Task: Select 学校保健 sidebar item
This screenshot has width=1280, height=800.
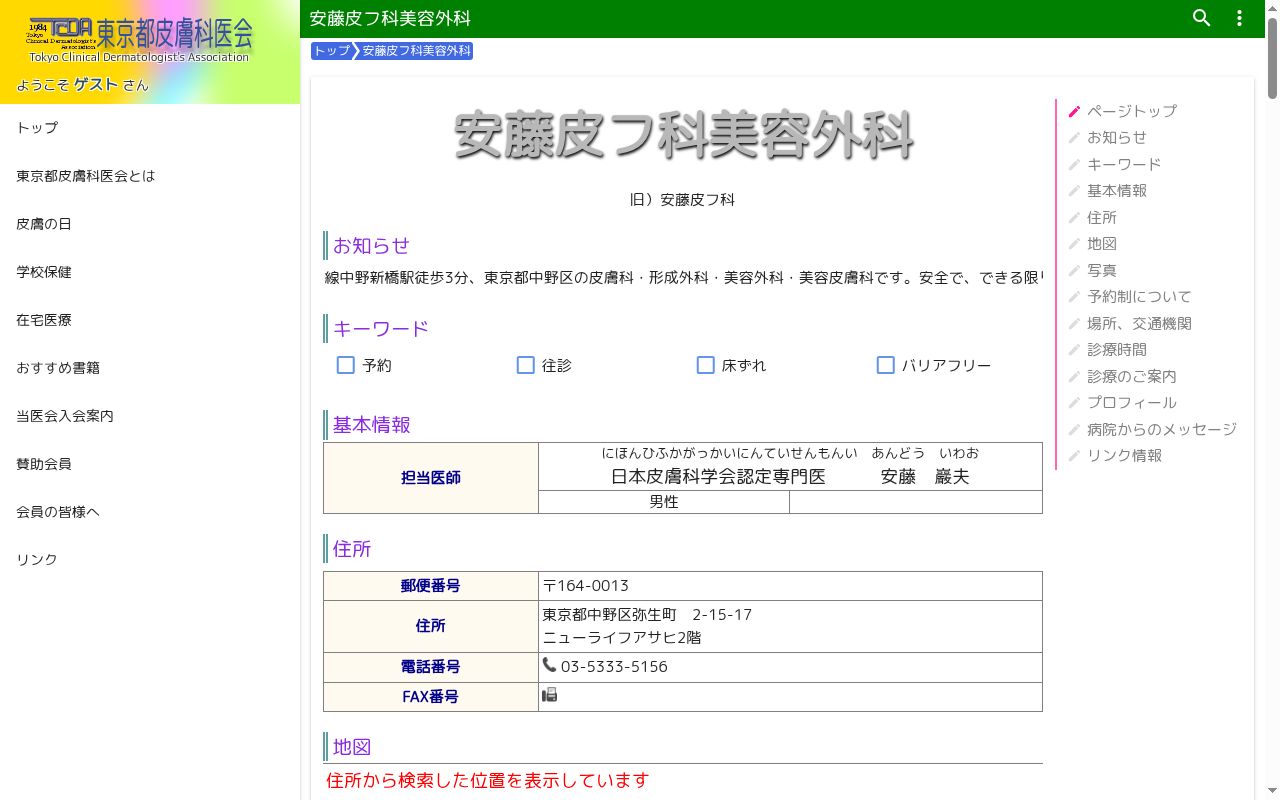Action: coord(150,272)
